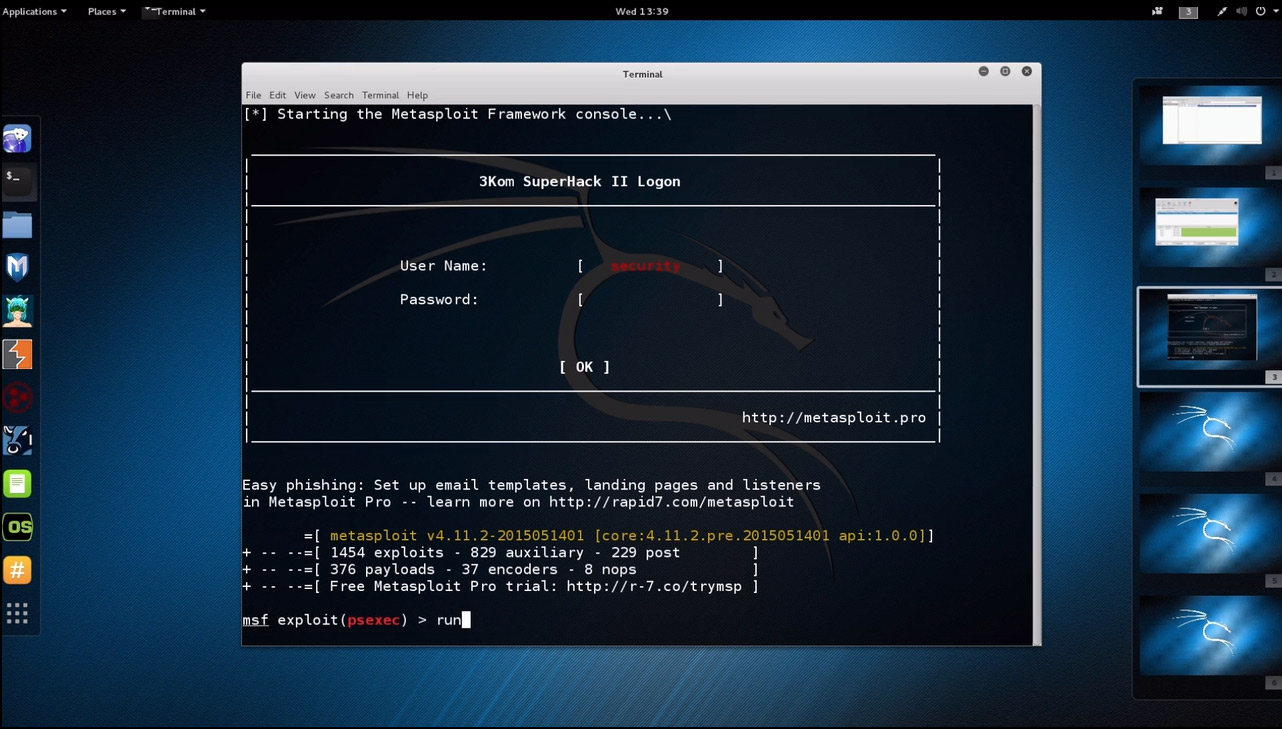Open the Applications menu in top bar

pos(35,11)
